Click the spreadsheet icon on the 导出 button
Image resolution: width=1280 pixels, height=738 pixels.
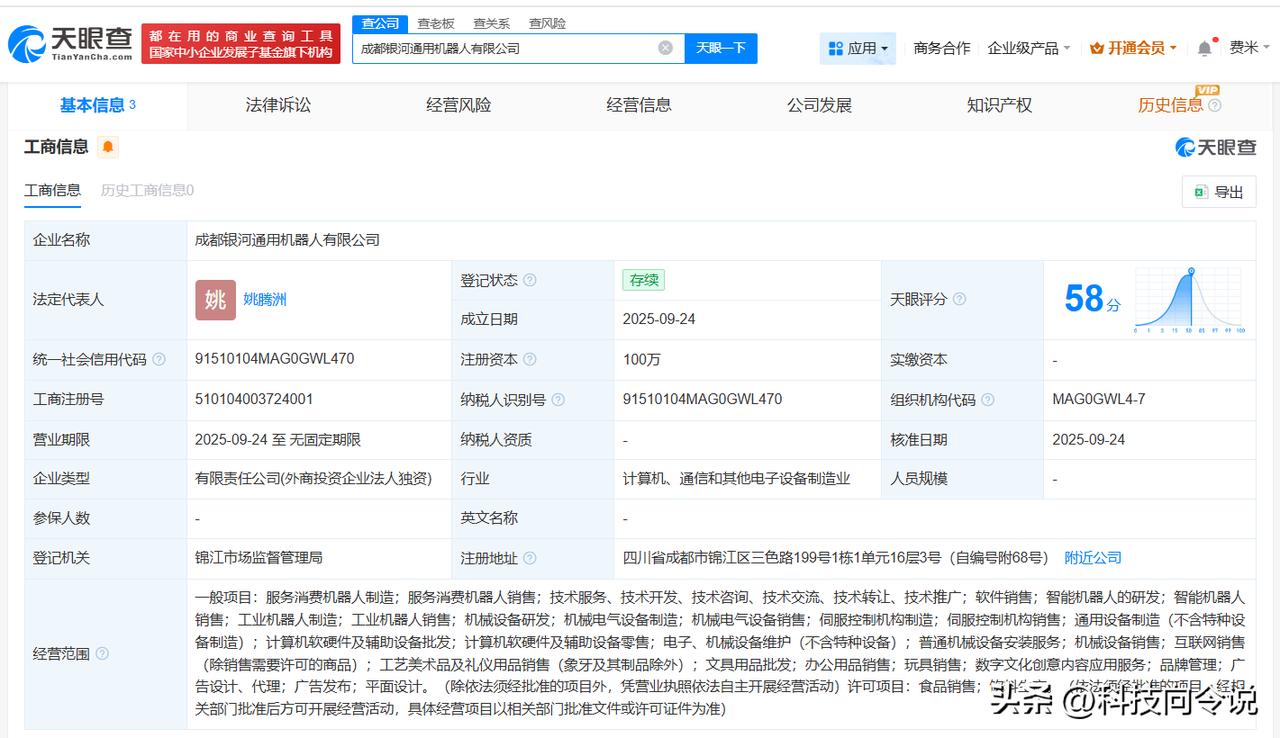[x=1200, y=192]
